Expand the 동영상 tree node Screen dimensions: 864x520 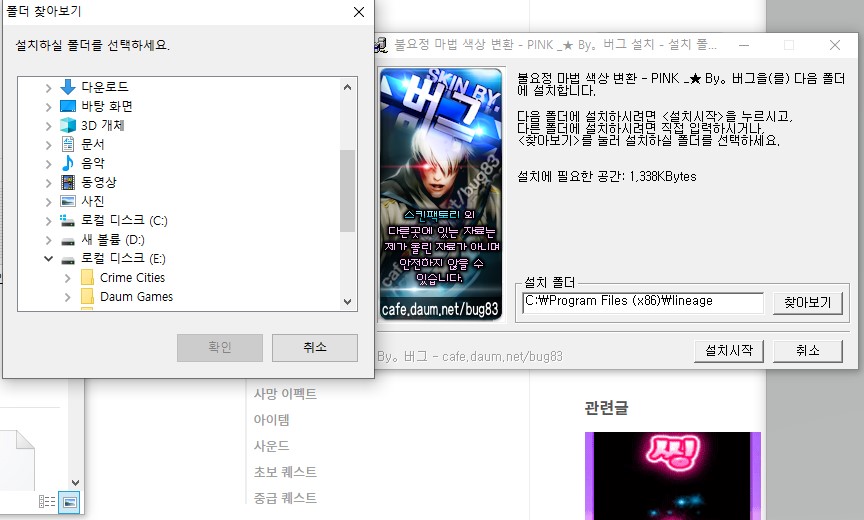(x=48, y=183)
